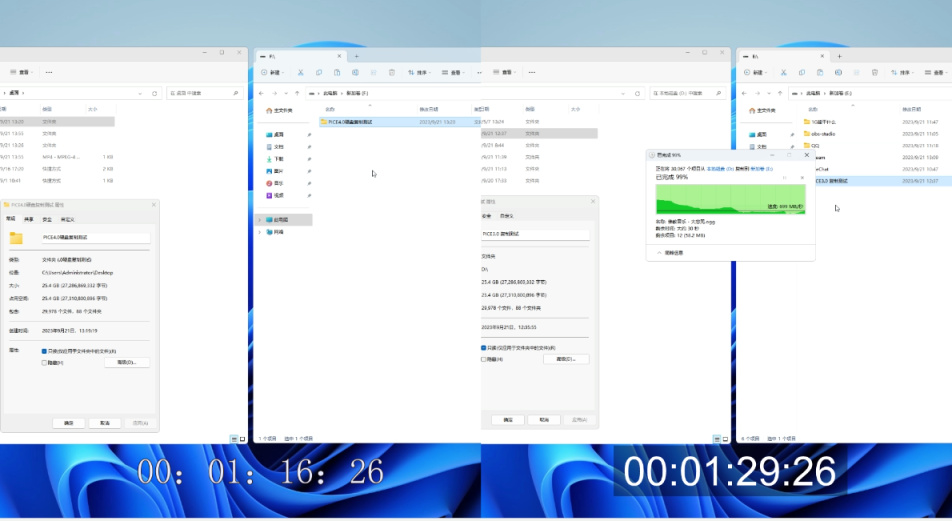Screen dimensions: 952x521
Task: Click OK (确定) in PCIE3.0 properties dialog
Action: [x=508, y=420]
